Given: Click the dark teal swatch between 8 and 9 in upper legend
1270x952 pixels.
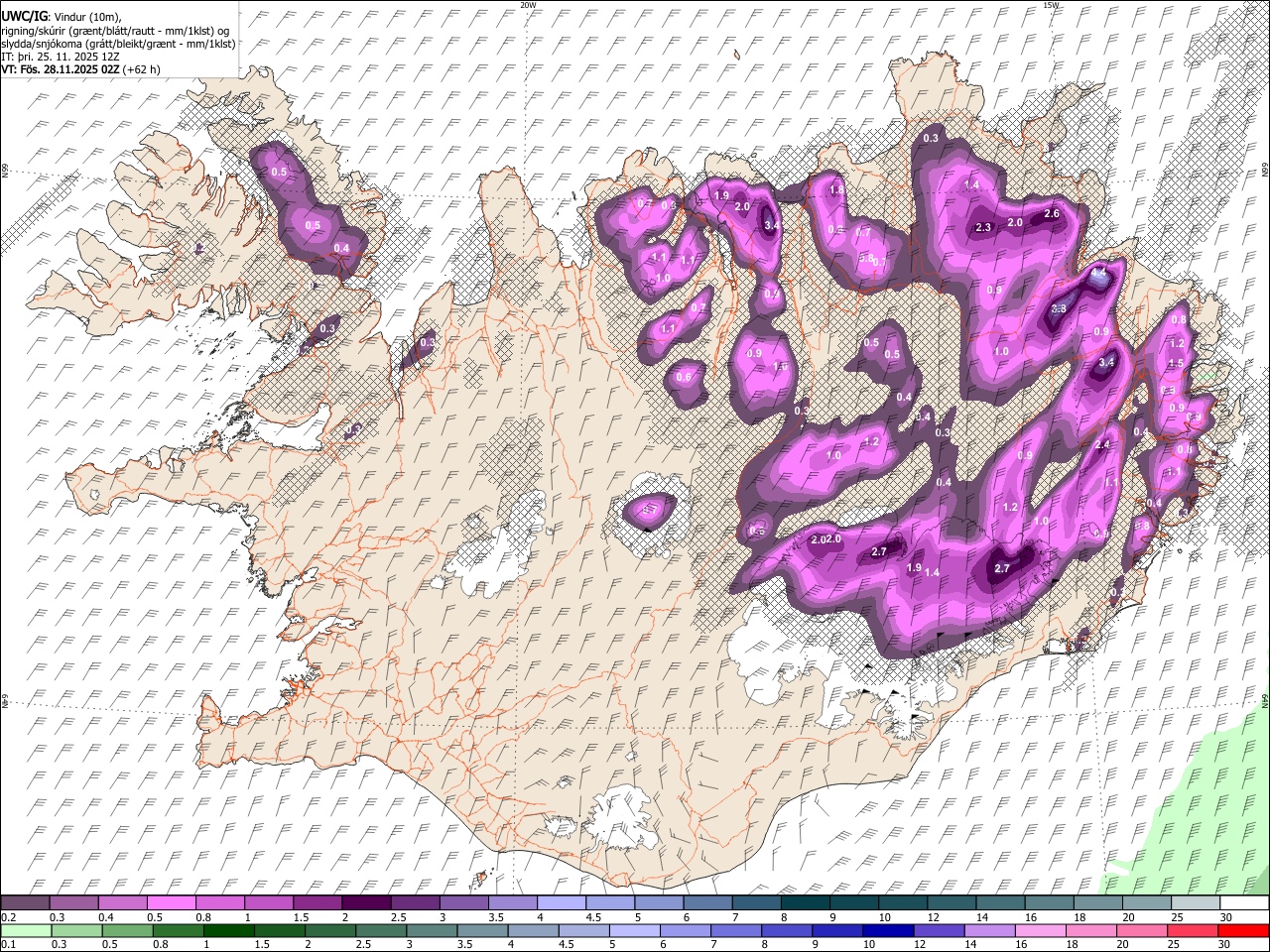Looking at the screenshot, I should 806,902.
